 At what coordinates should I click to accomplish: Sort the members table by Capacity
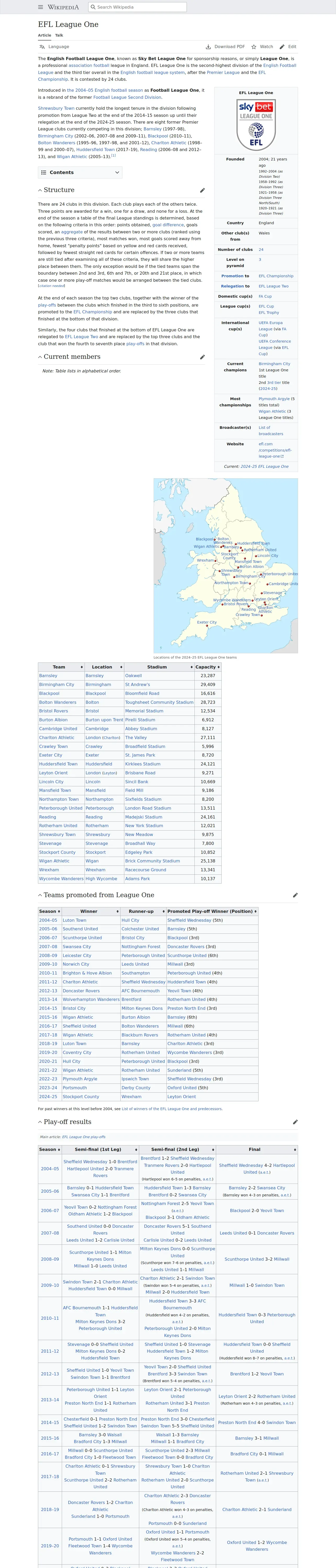tap(208, 667)
